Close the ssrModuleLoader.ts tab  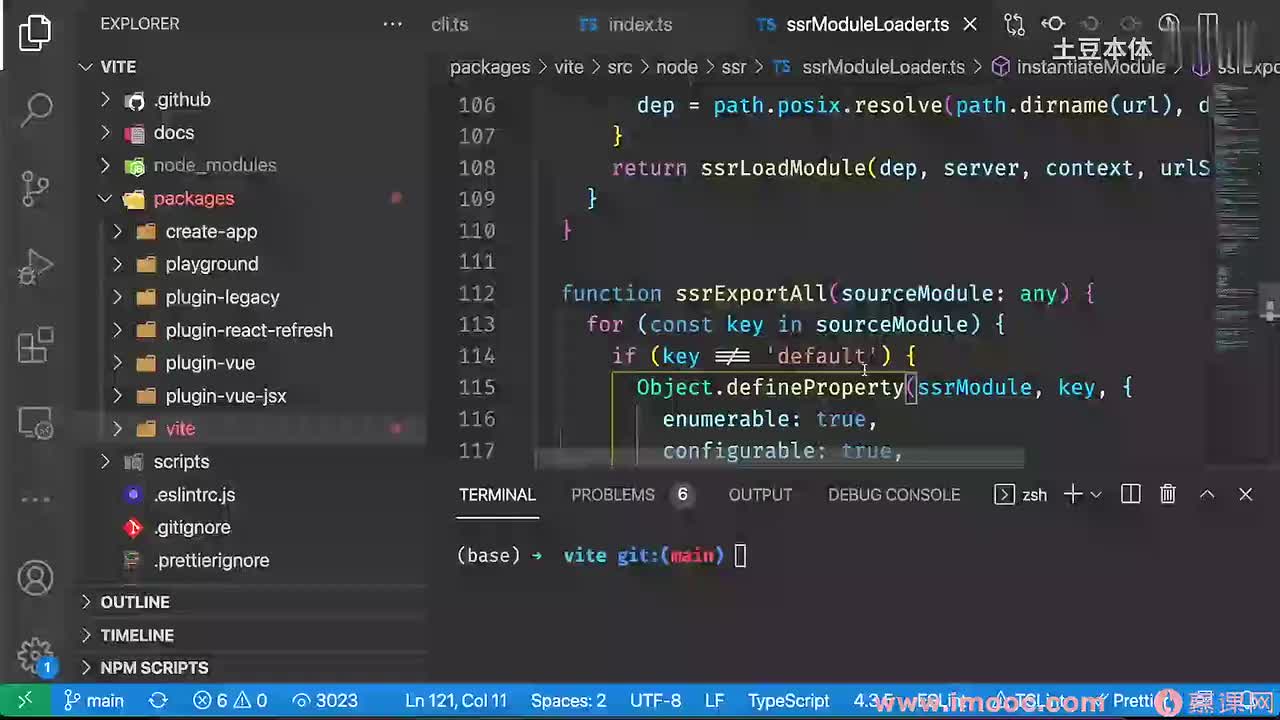(x=969, y=24)
